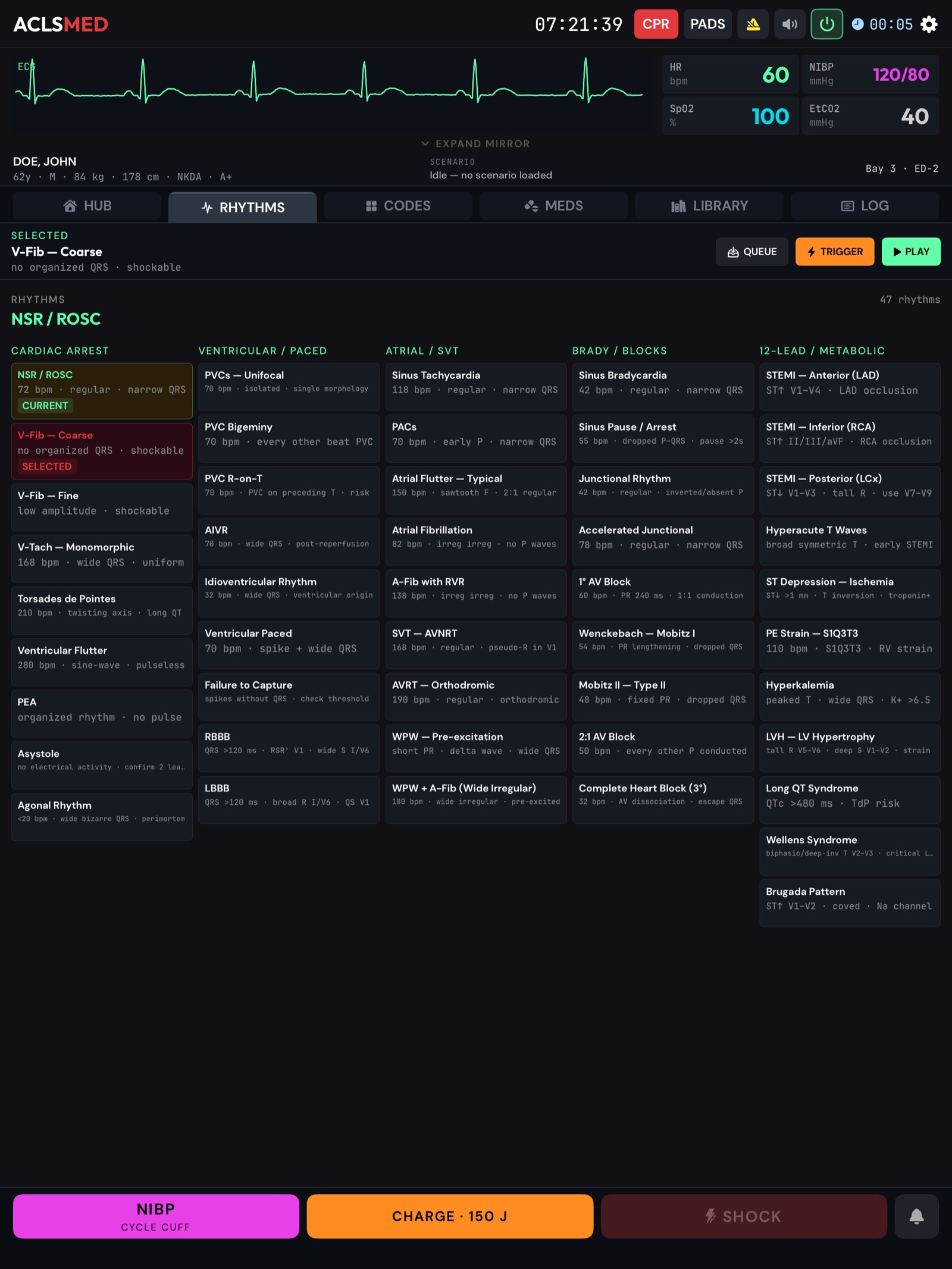Trigger the selected V-Fib rhythm
Screen dimensions: 952x1269
(x=835, y=252)
